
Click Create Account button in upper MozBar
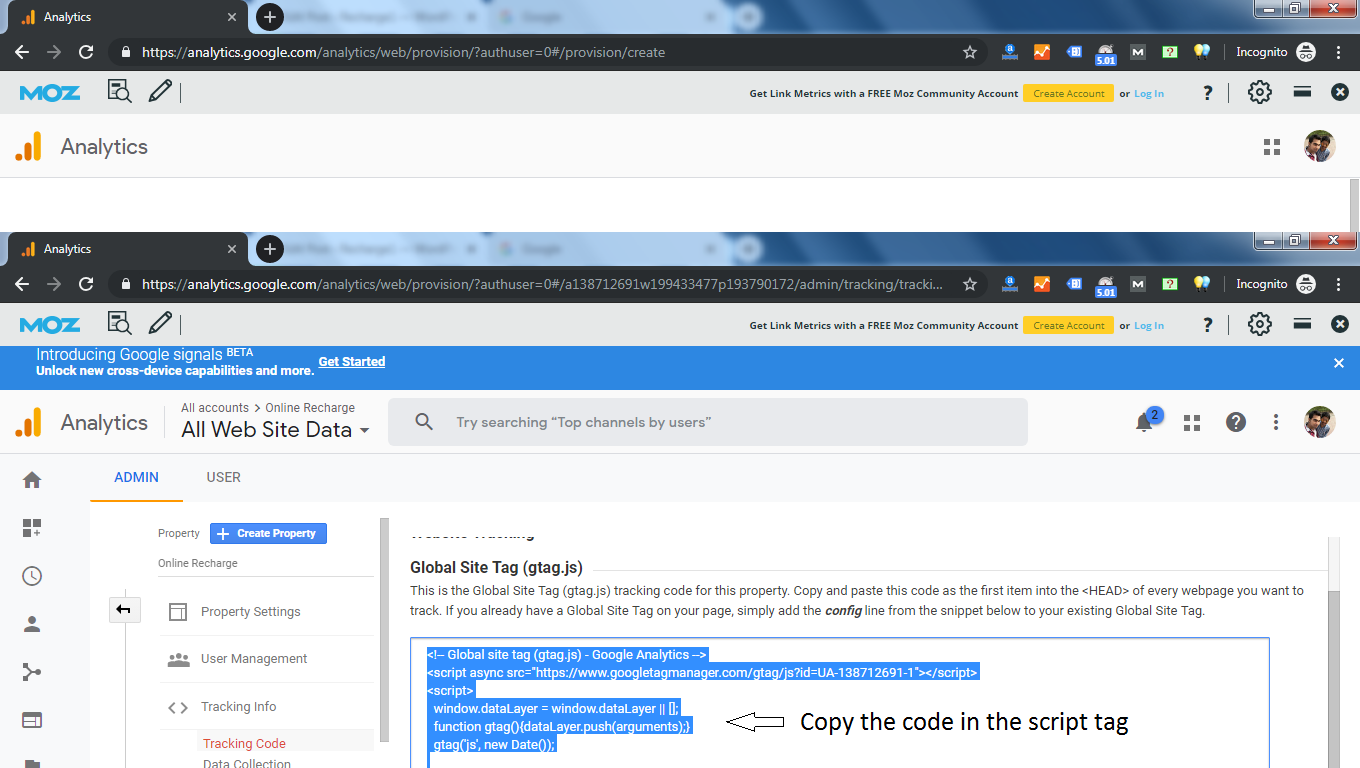coord(1069,93)
